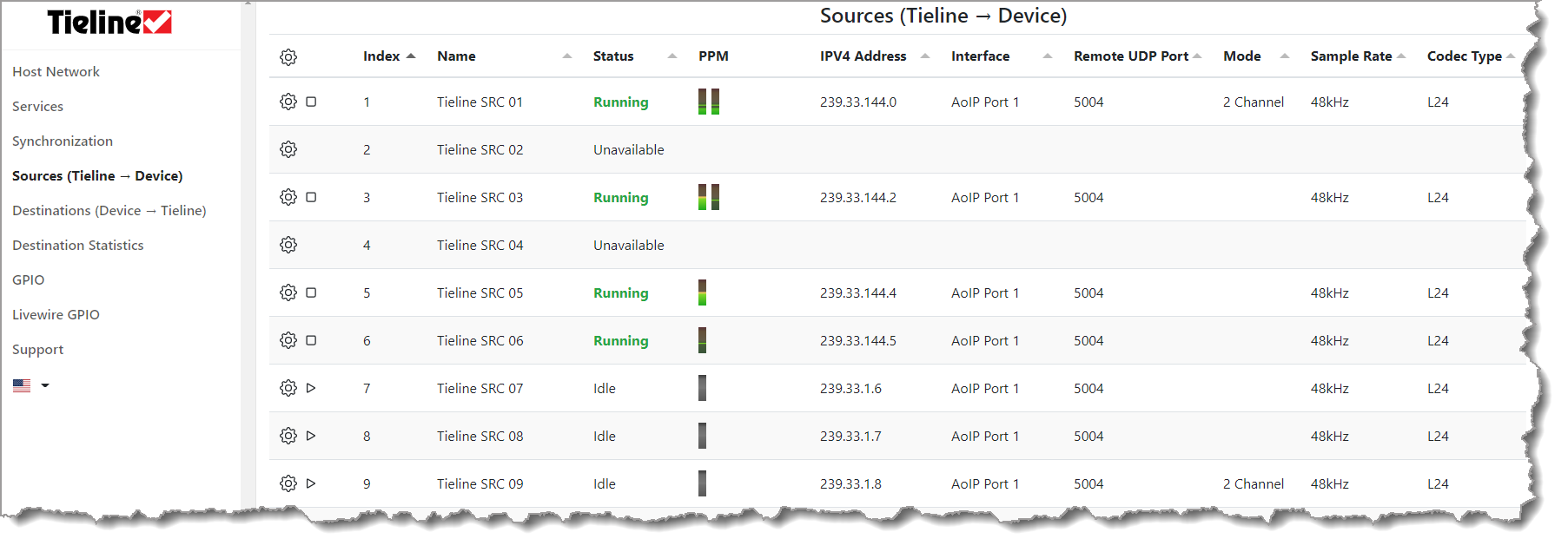
Task: Open settings gear for Tieline SRC 04
Action: [x=288, y=245]
